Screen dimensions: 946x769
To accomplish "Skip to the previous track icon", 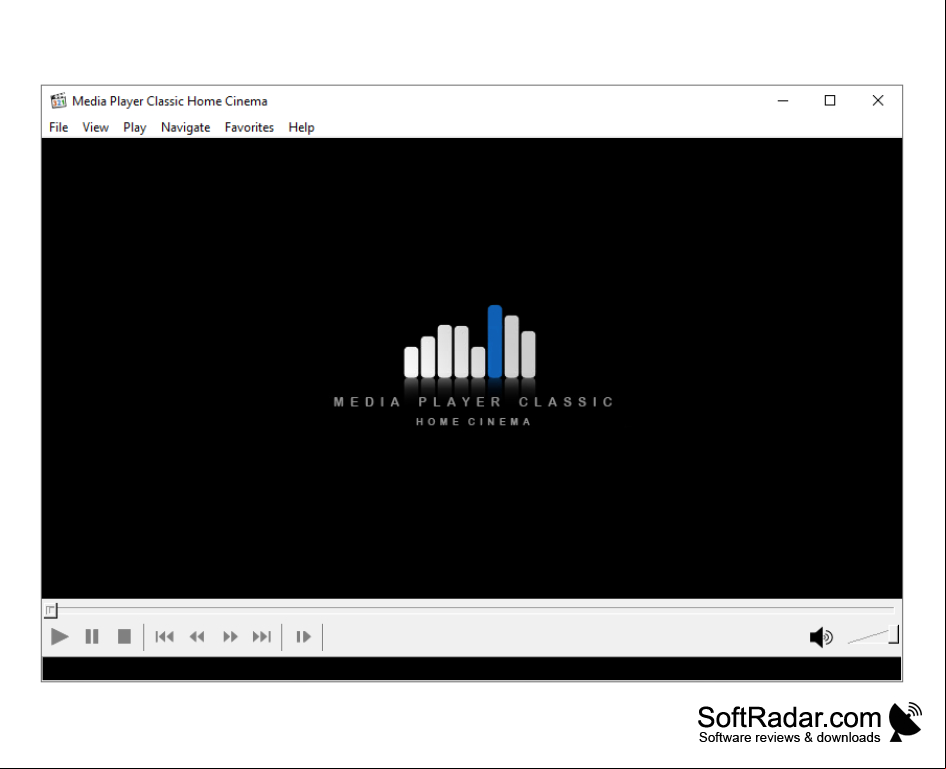I will [x=164, y=636].
